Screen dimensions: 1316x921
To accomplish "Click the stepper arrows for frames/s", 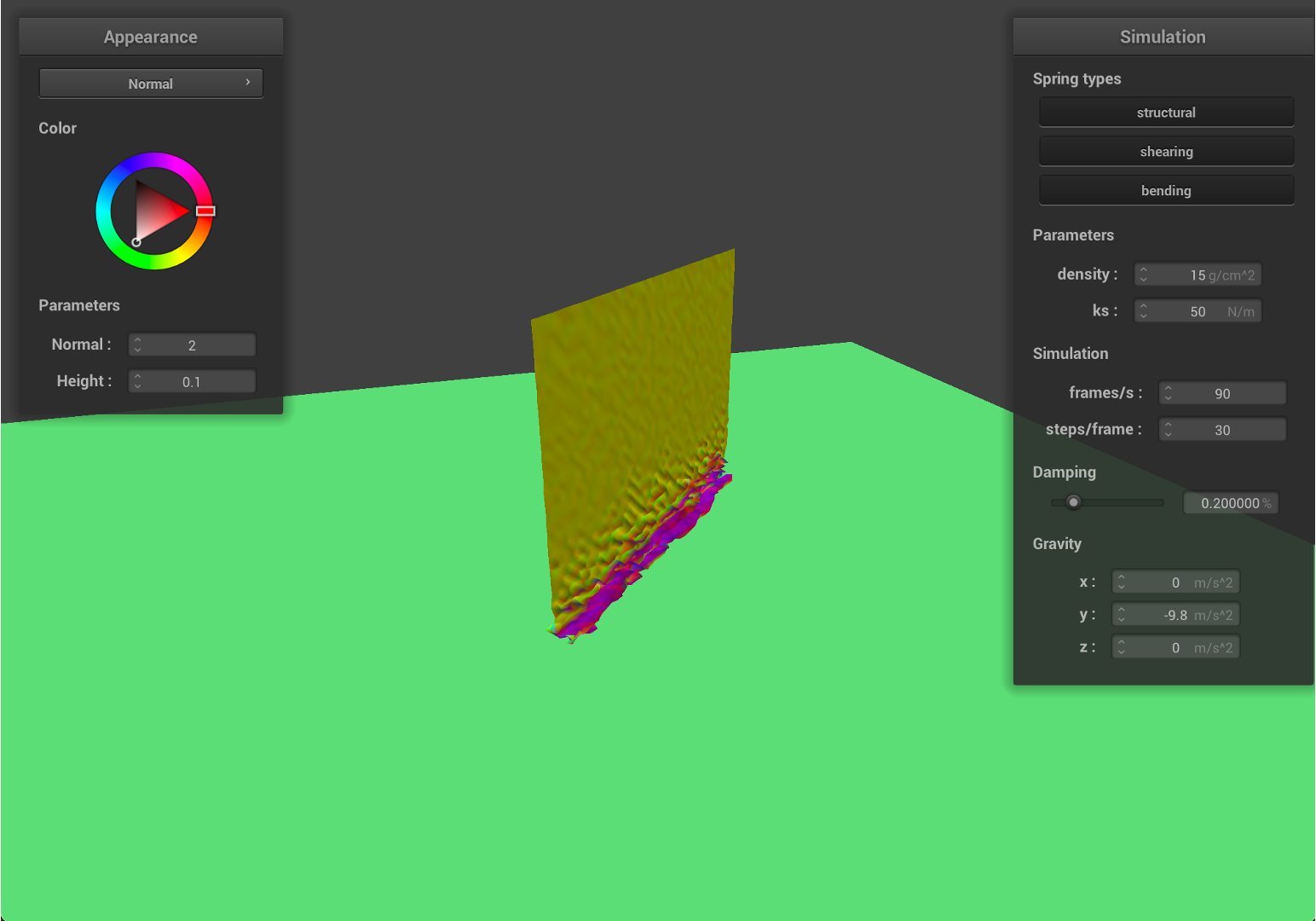I will point(1169,393).
